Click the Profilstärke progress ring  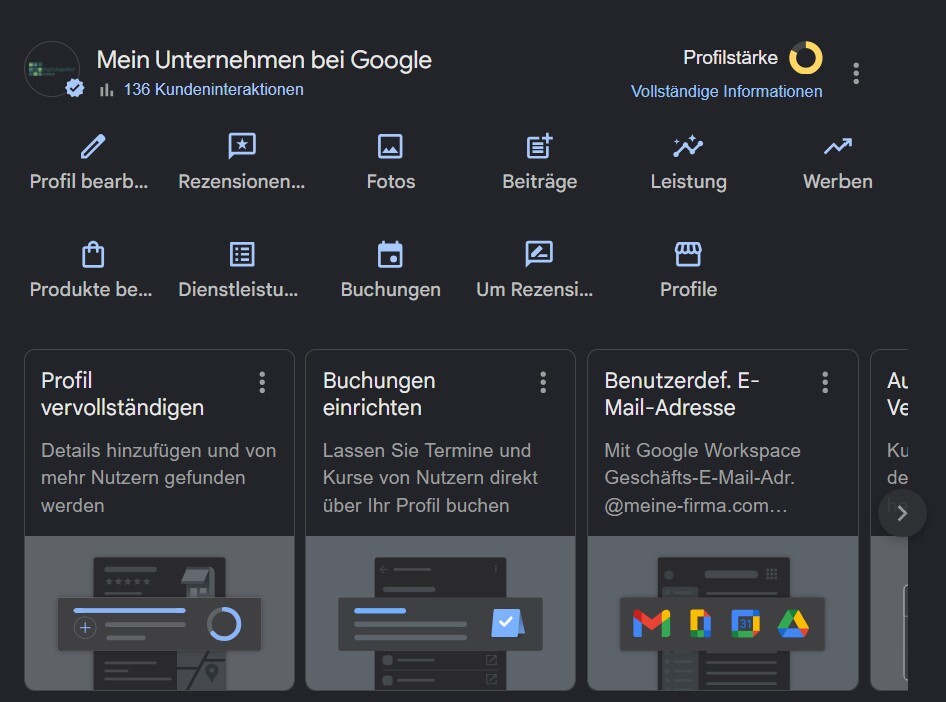806,58
